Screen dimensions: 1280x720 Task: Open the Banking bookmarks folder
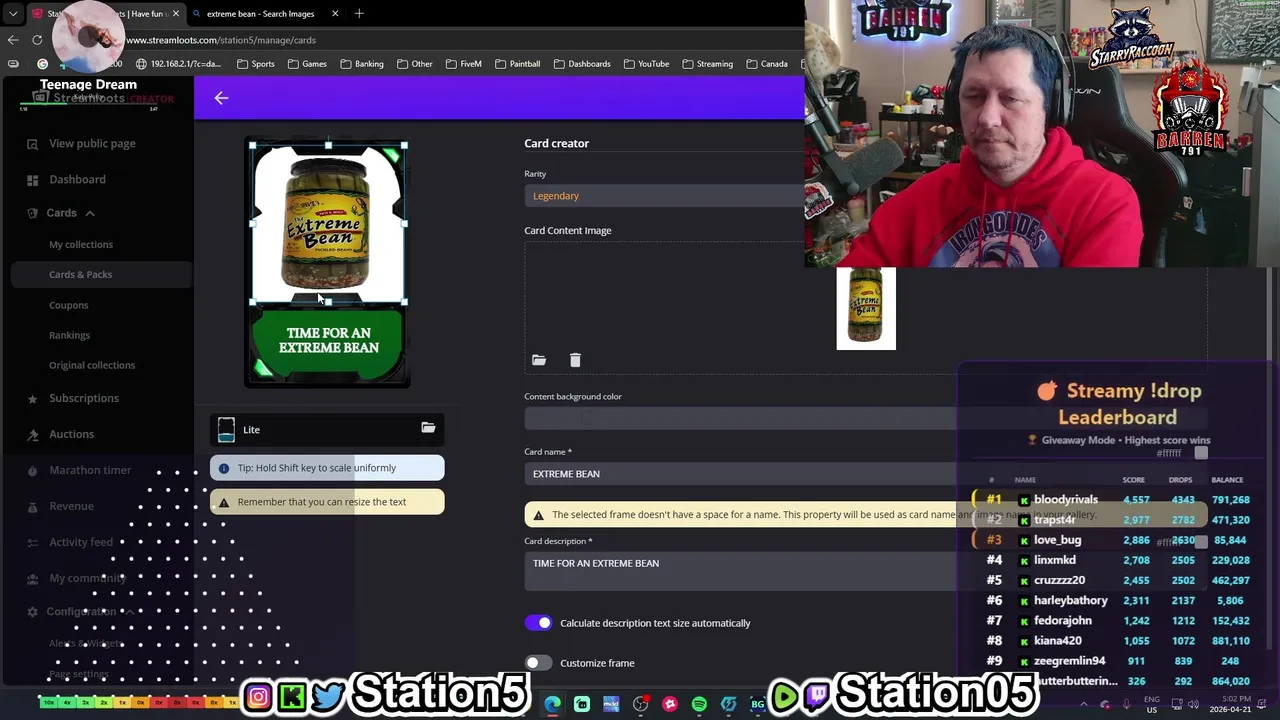362,64
